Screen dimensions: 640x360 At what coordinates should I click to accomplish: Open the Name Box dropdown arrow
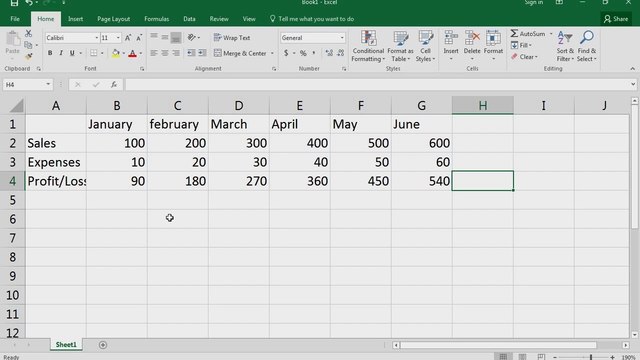[48, 84]
